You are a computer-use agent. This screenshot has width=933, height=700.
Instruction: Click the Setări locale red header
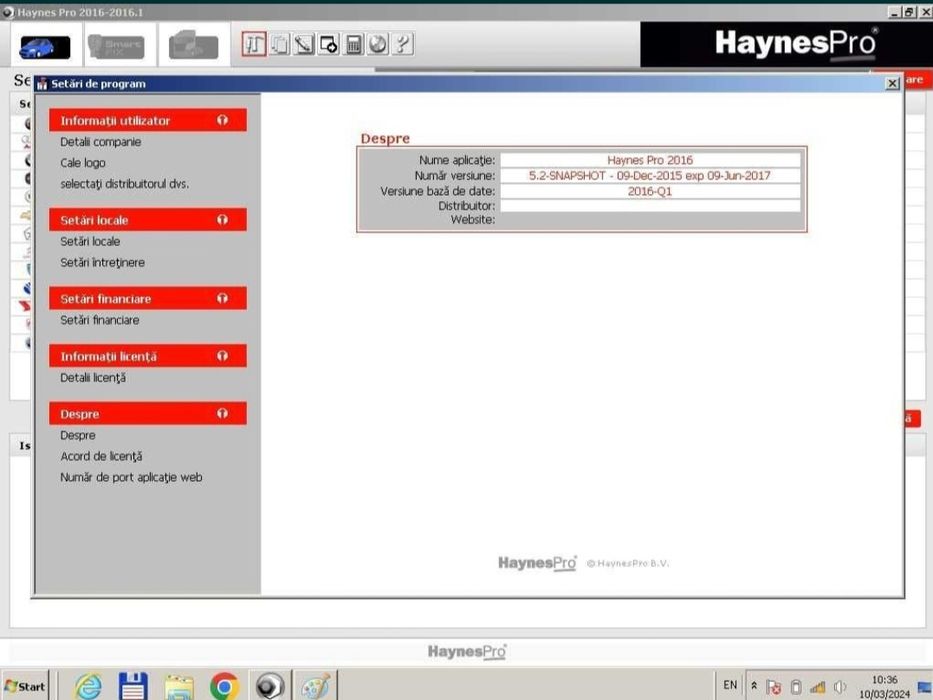(x=148, y=220)
